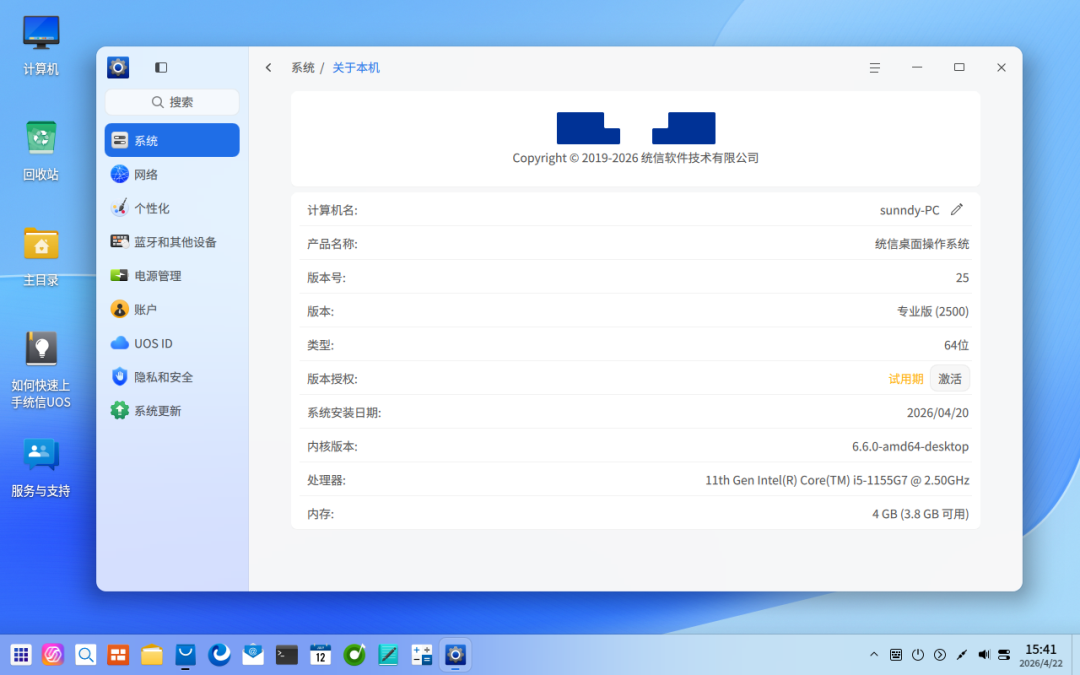This screenshot has width=1080, height=675.
Task: Go back with the left arrow
Action: point(269,68)
